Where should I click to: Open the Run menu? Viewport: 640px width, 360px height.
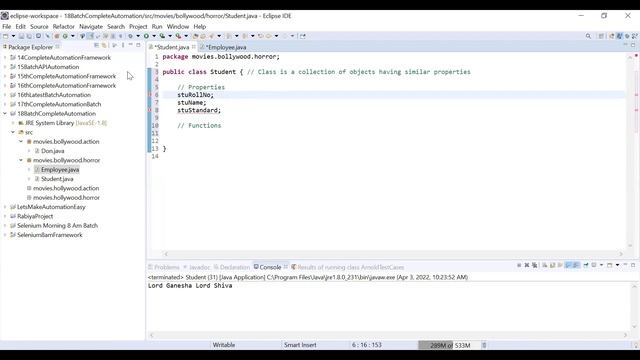tap(157, 27)
